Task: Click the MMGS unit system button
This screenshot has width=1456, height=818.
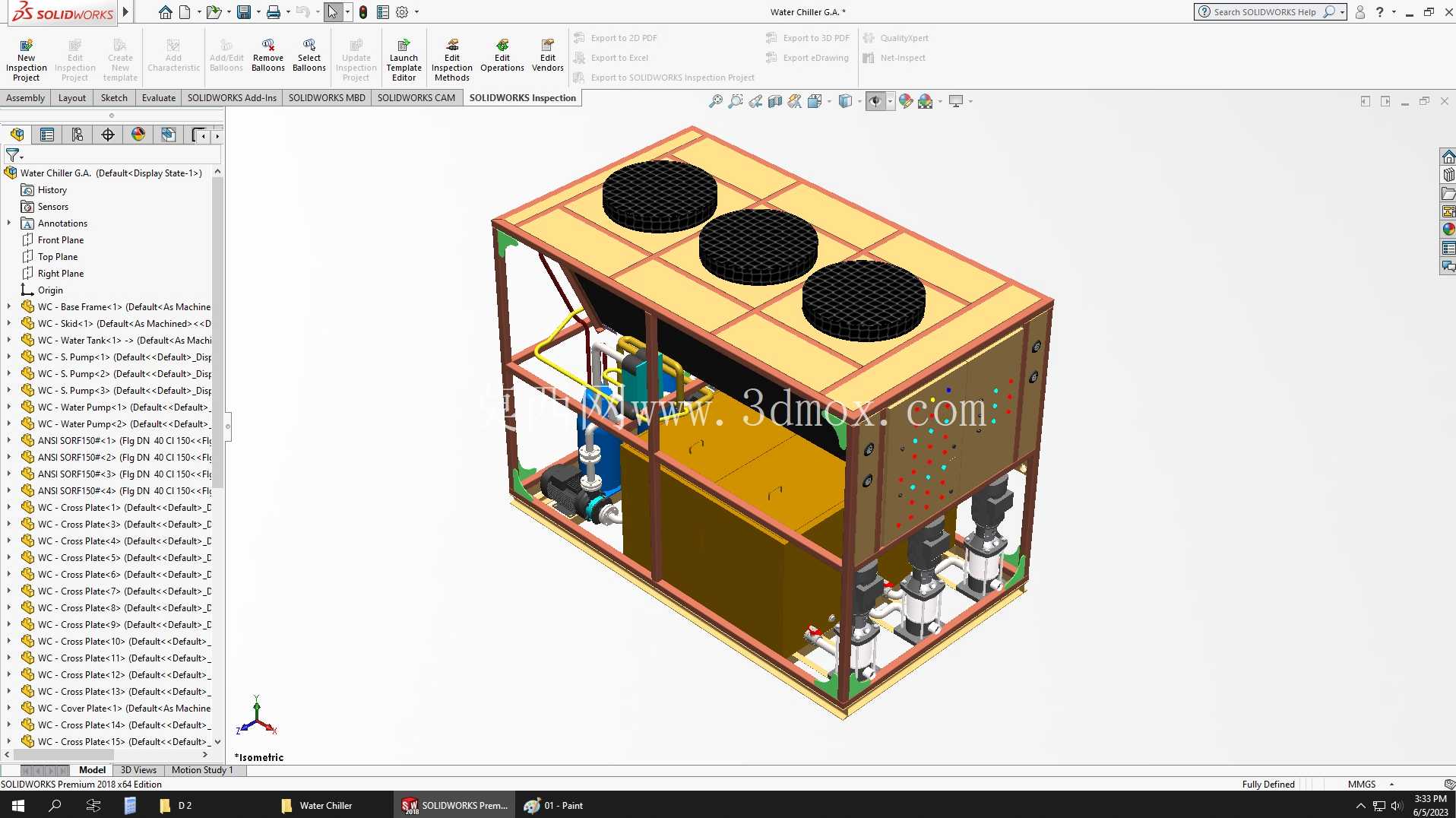Action: 1362,785
